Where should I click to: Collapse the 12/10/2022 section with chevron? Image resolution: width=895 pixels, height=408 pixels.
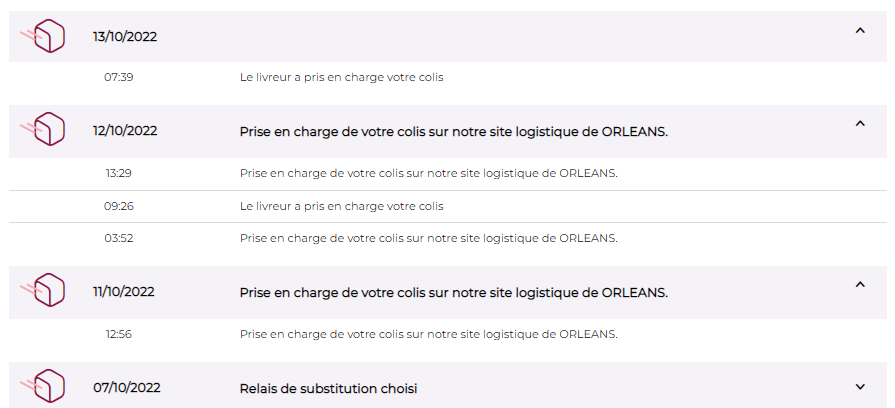pyautogui.click(x=860, y=124)
